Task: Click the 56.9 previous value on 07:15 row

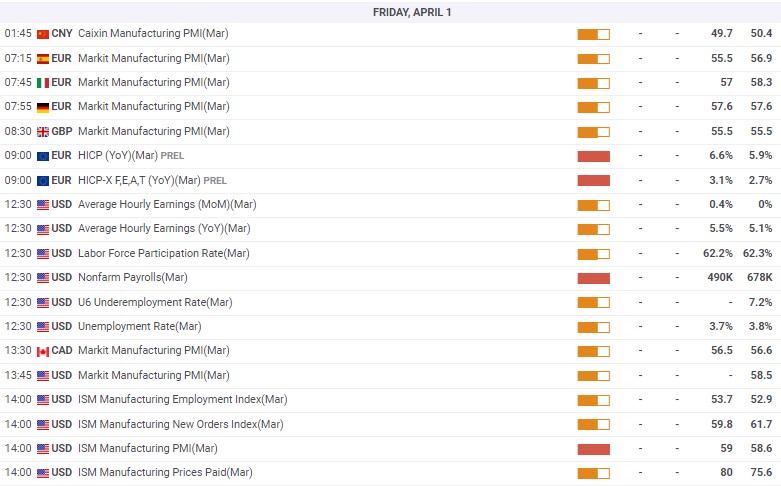Action: coord(762,58)
